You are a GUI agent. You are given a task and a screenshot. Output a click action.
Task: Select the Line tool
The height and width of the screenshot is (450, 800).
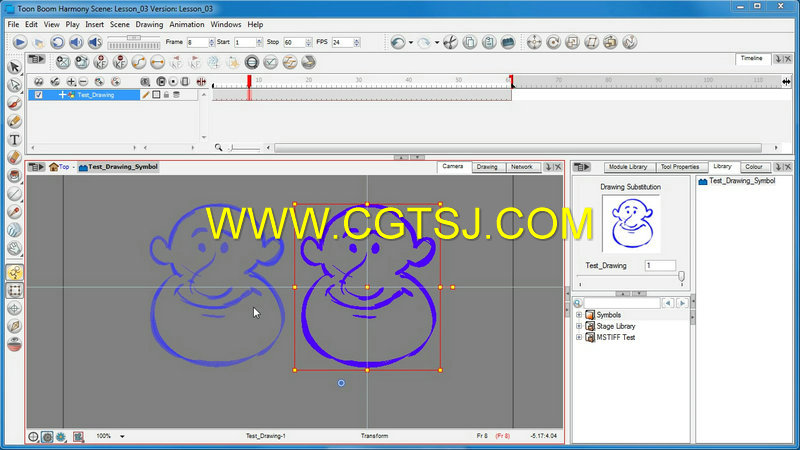(15, 194)
